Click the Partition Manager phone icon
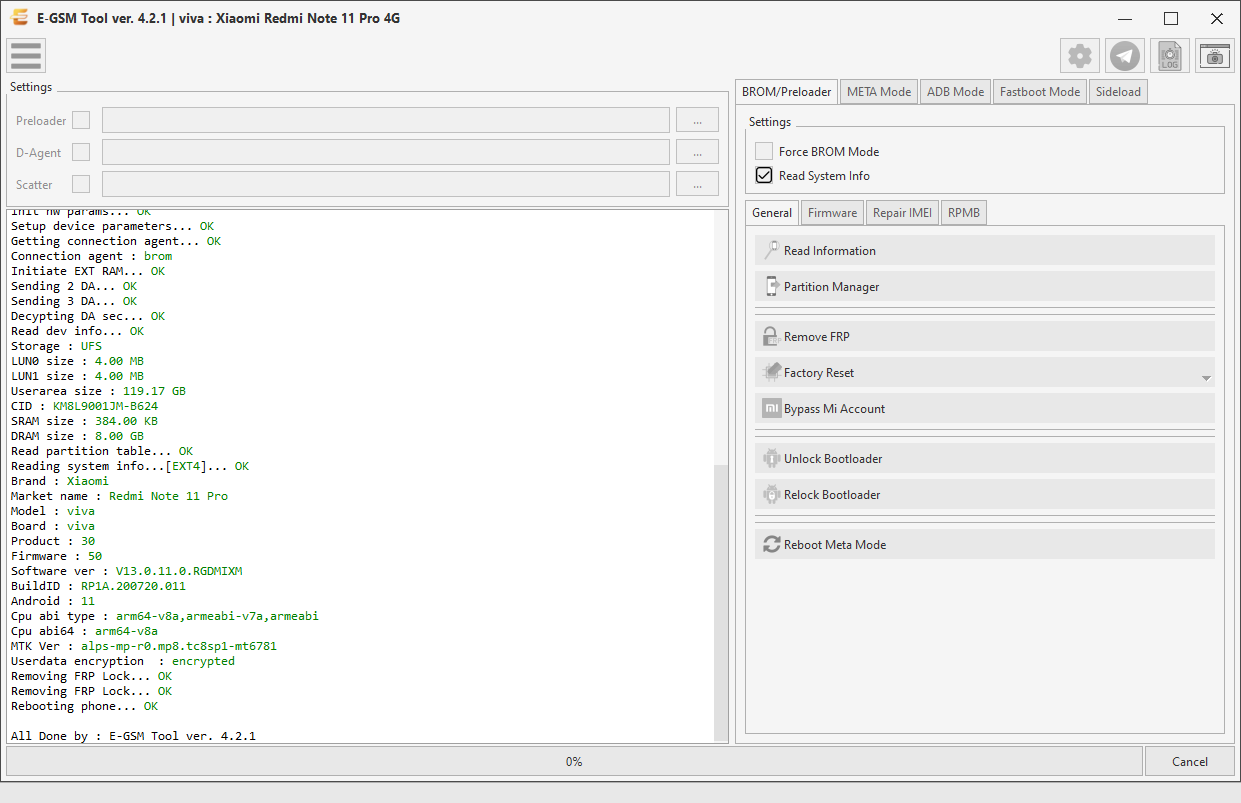This screenshot has height=803, width=1241. point(771,286)
